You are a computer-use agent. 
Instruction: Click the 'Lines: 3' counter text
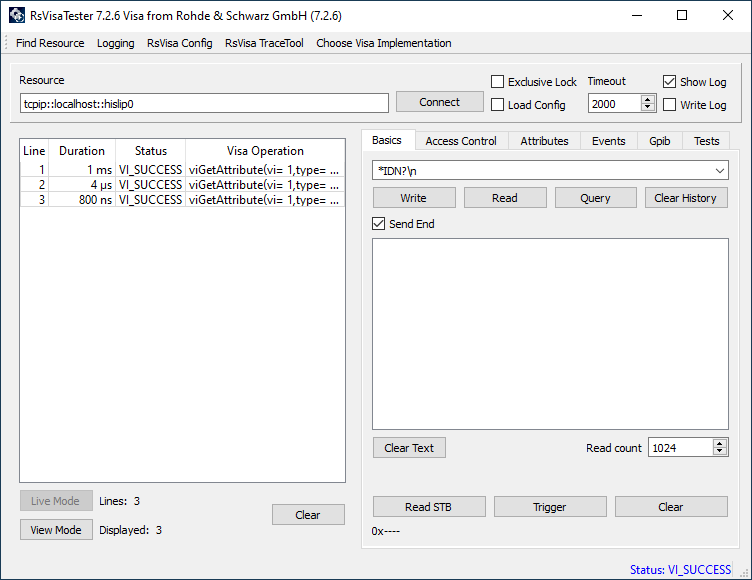click(119, 501)
